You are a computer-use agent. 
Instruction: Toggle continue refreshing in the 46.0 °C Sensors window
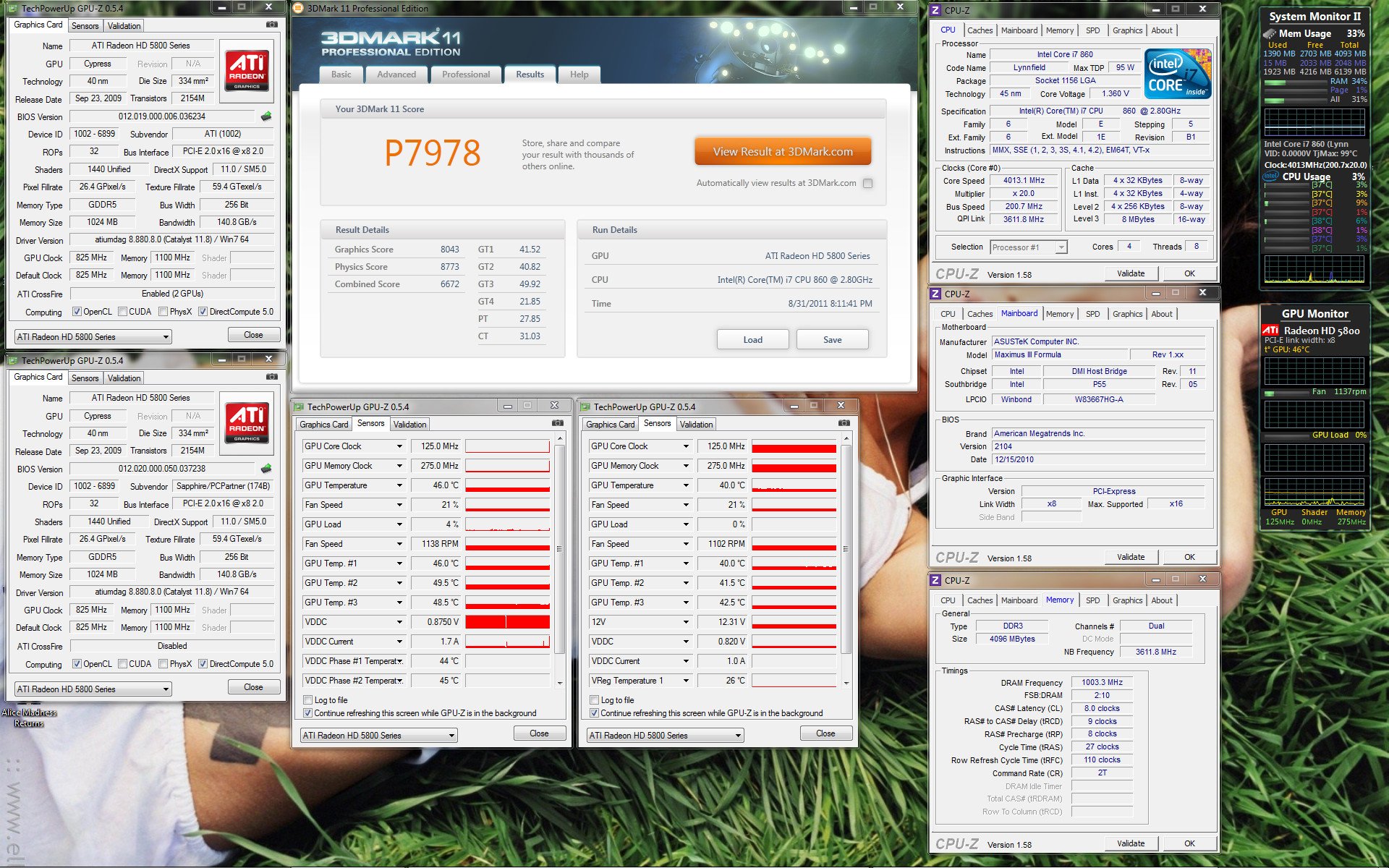pos(308,713)
